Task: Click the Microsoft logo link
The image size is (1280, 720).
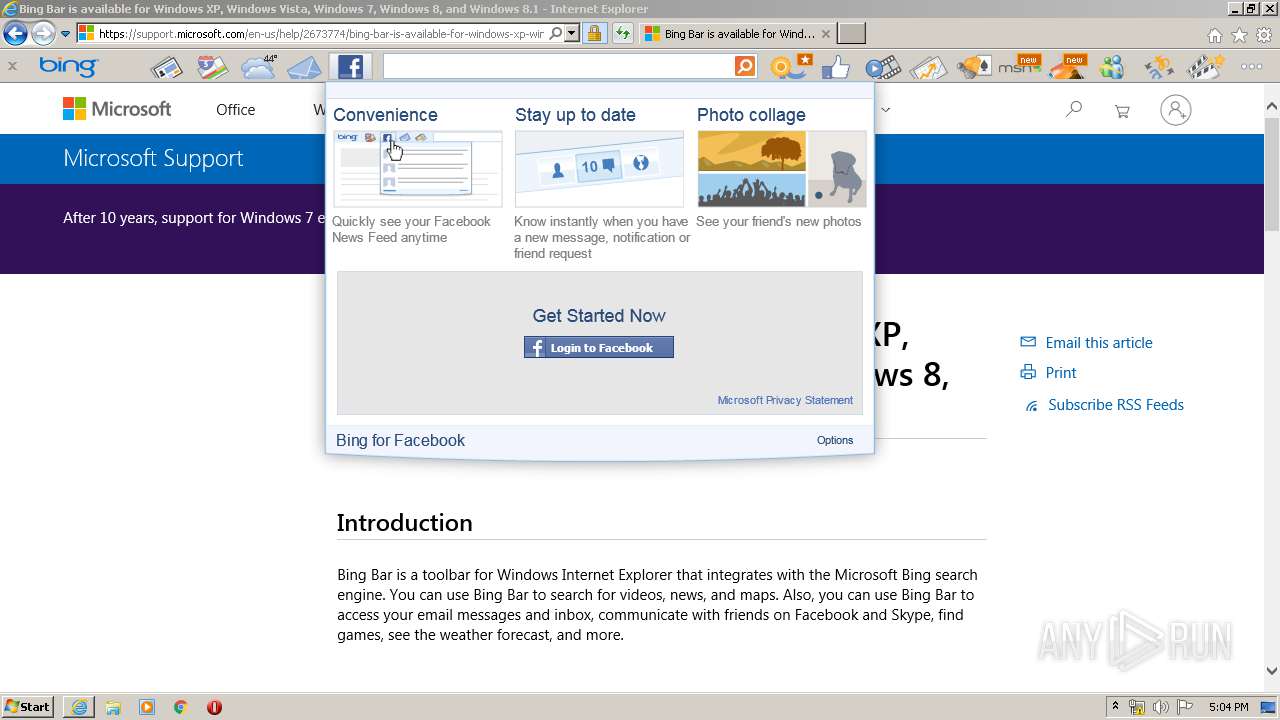Action: point(117,109)
